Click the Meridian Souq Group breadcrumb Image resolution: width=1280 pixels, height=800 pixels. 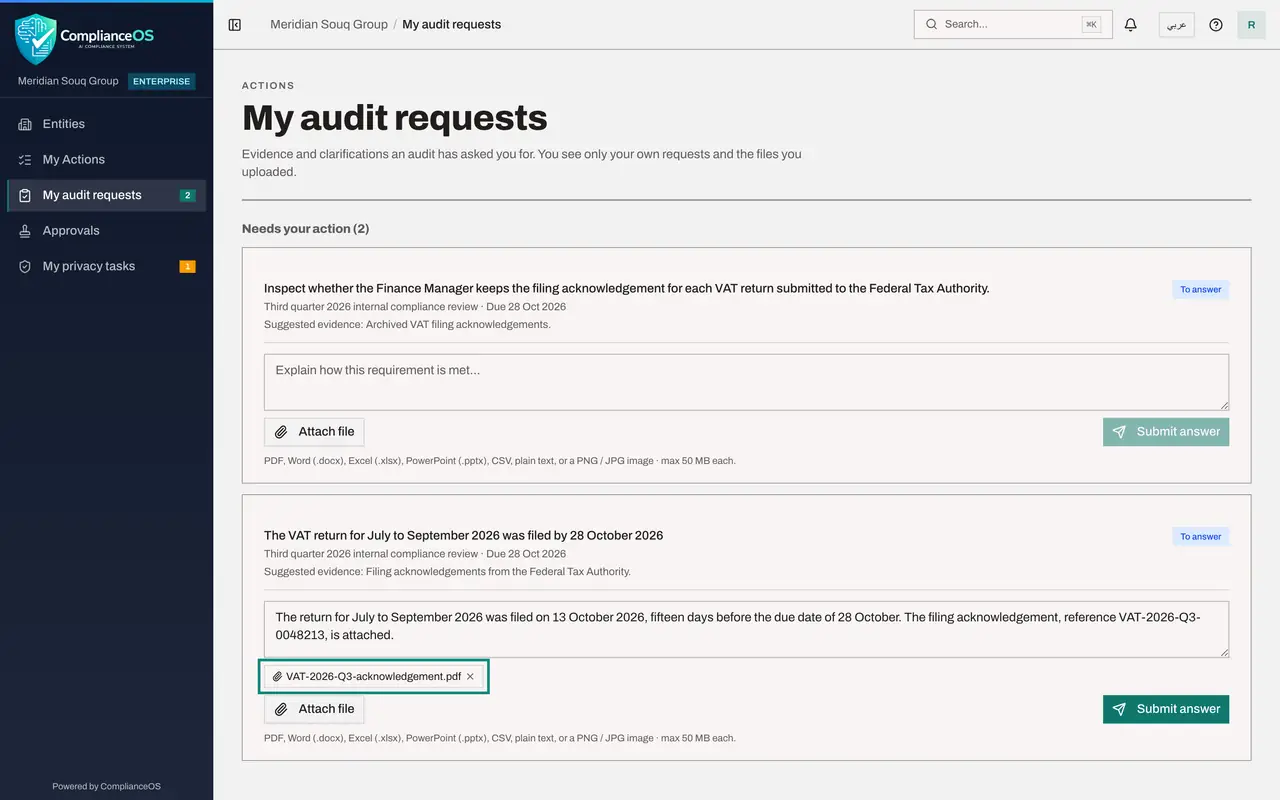coord(329,24)
